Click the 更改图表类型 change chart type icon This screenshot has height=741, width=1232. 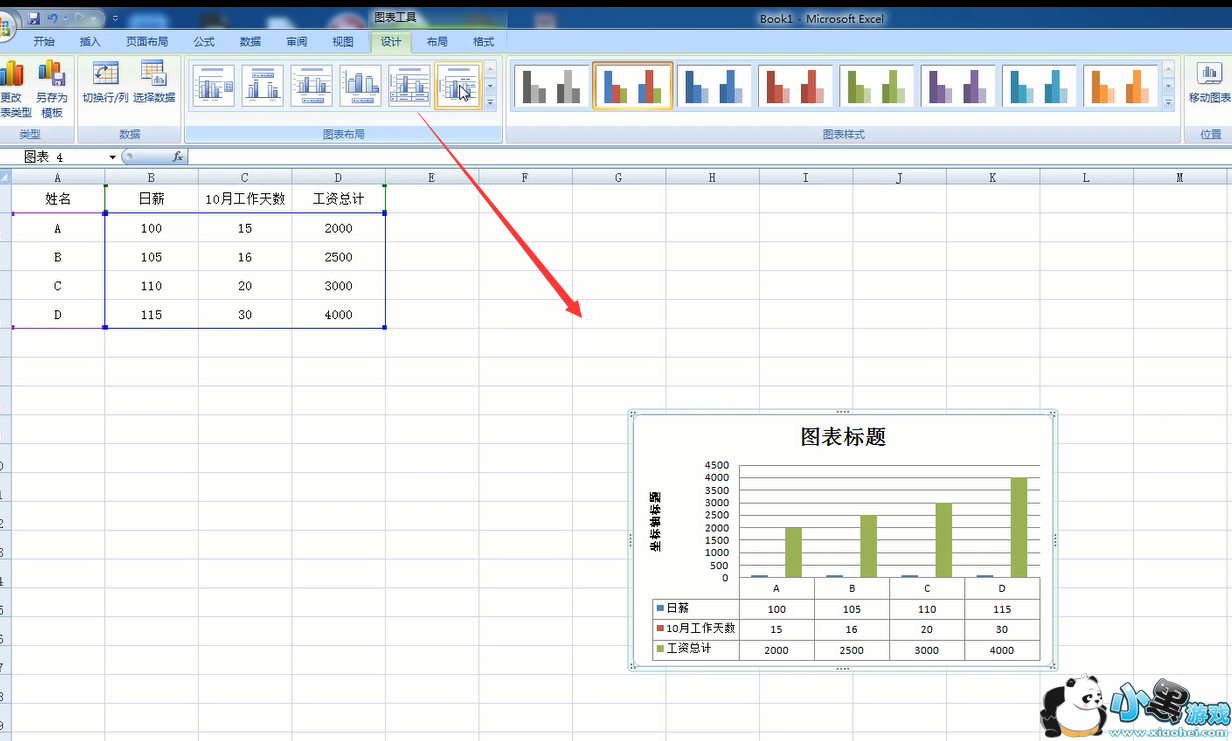[11, 75]
